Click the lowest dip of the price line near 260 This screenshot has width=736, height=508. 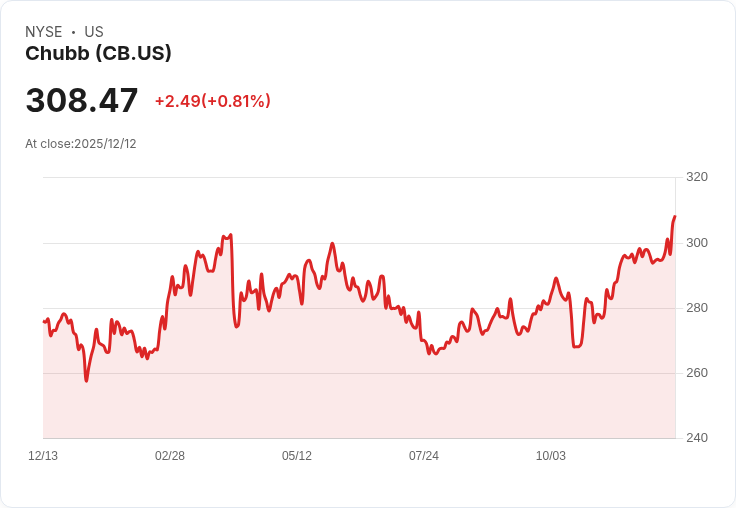point(86,380)
